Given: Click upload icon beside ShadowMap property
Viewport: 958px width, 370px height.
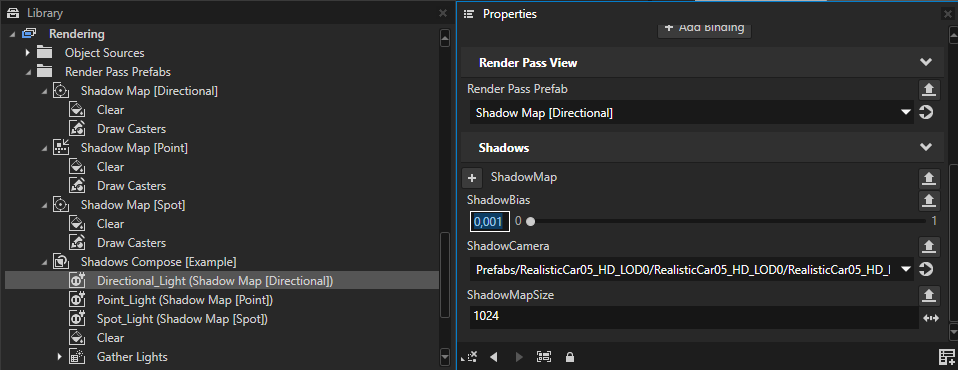Looking at the screenshot, I should [928, 178].
